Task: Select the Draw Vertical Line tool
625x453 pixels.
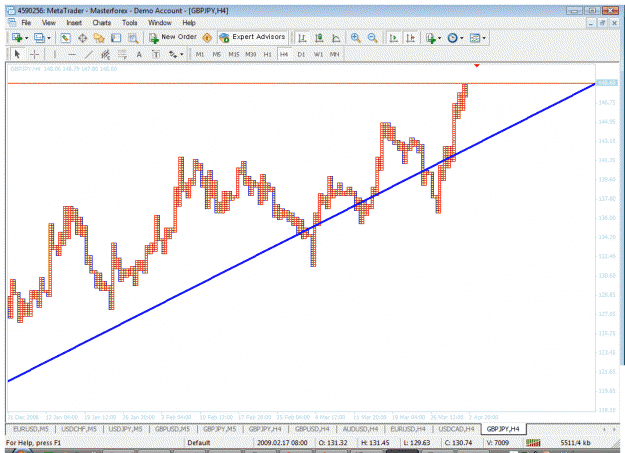Action: 55,54
